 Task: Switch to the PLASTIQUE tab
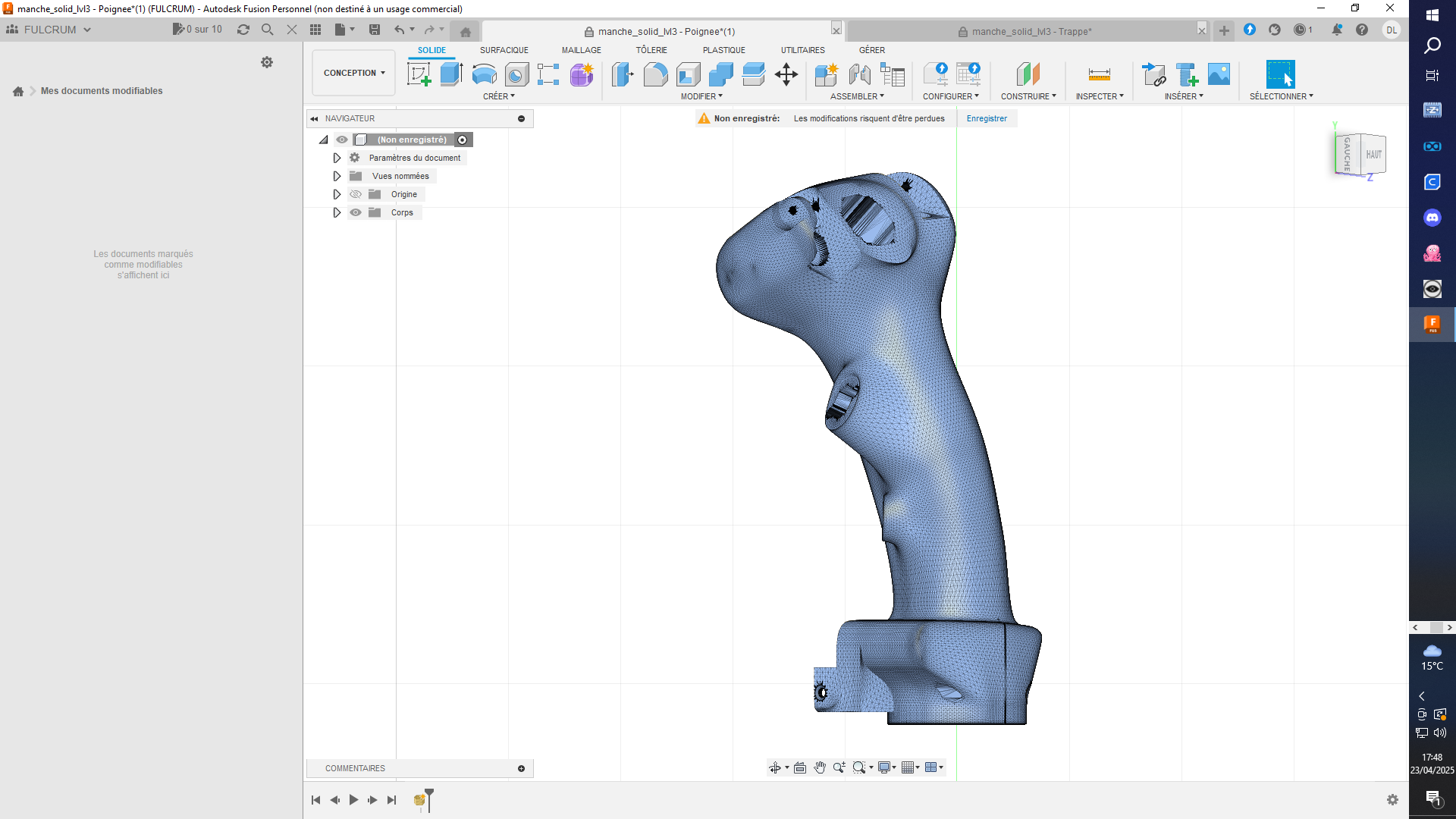(x=723, y=50)
